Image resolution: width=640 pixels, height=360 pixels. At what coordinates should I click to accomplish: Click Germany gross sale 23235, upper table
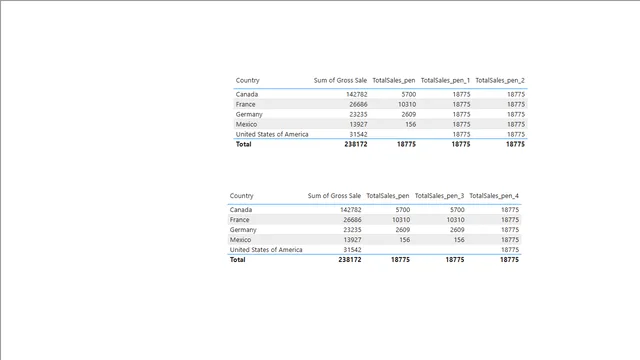358,114
